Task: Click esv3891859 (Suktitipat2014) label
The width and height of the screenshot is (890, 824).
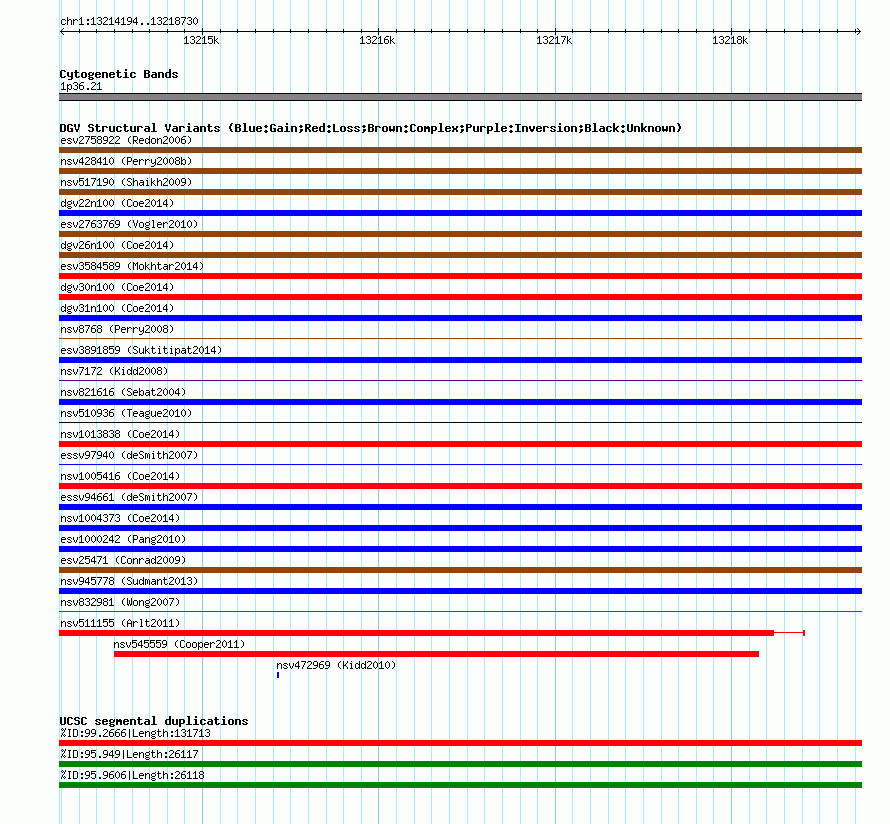Action: tap(141, 350)
